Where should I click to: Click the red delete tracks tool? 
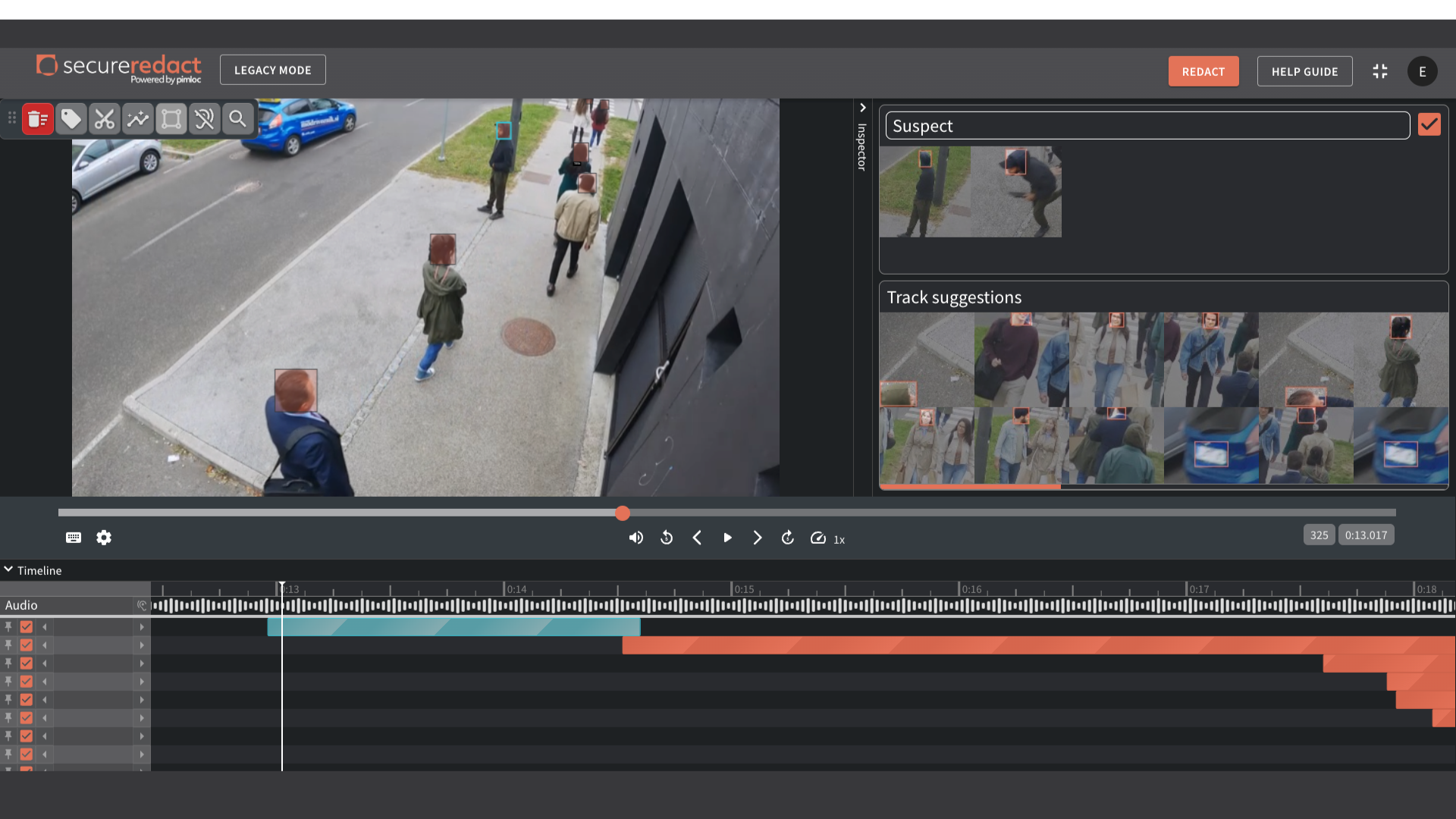(37, 119)
